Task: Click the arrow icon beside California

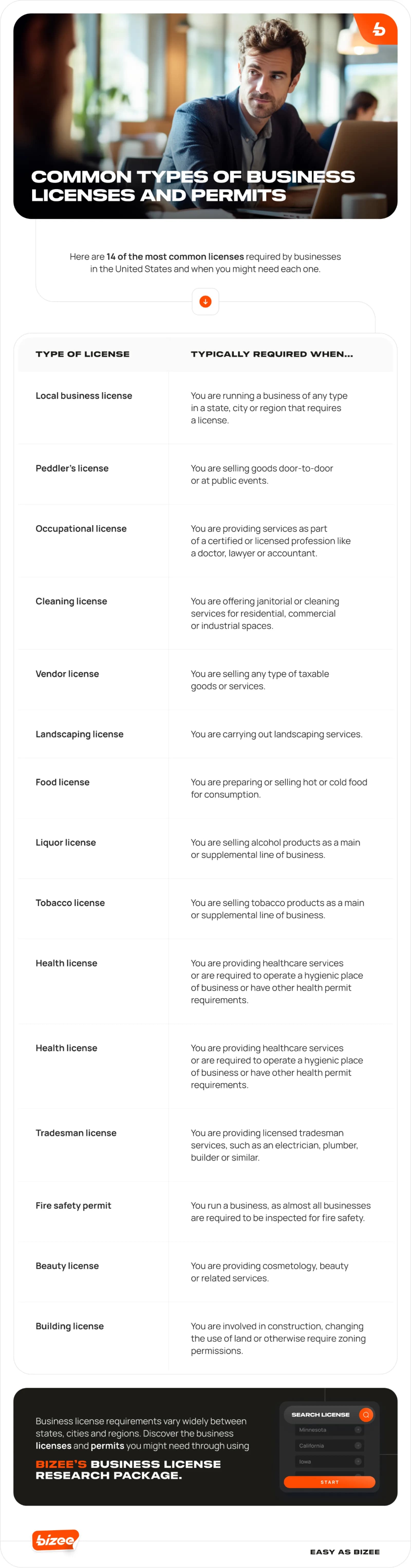Action: [x=358, y=1446]
